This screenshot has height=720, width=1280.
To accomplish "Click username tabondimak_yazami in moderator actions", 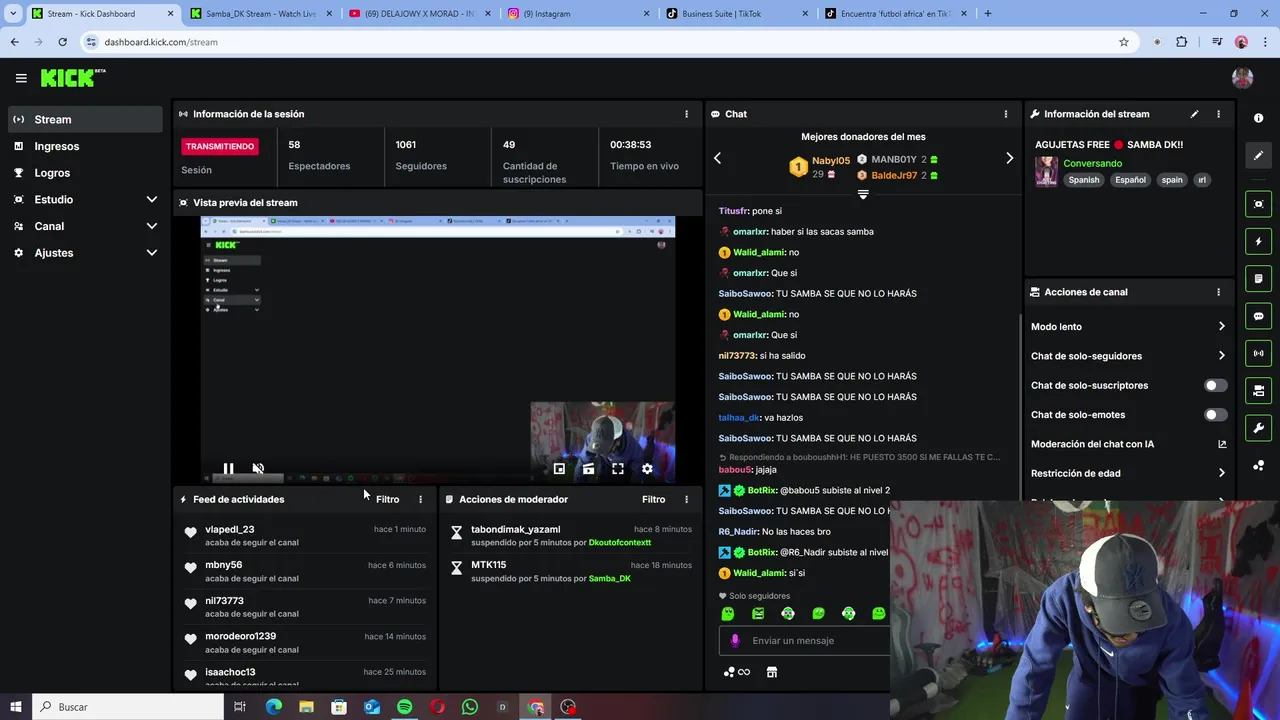I will pyautogui.click(x=515, y=529).
